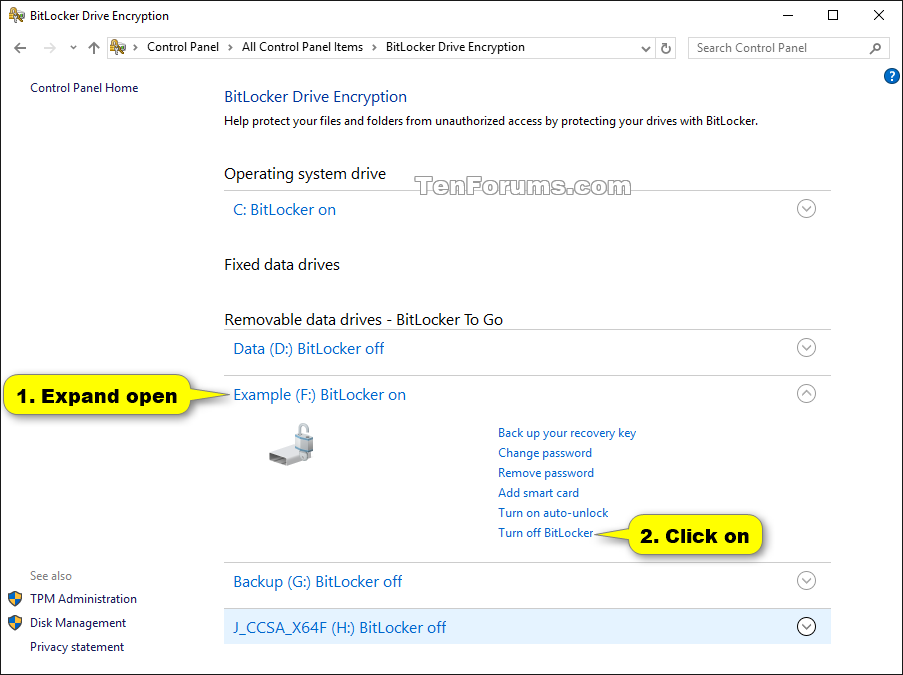Select All Control Panel Items breadcrumb

302,47
